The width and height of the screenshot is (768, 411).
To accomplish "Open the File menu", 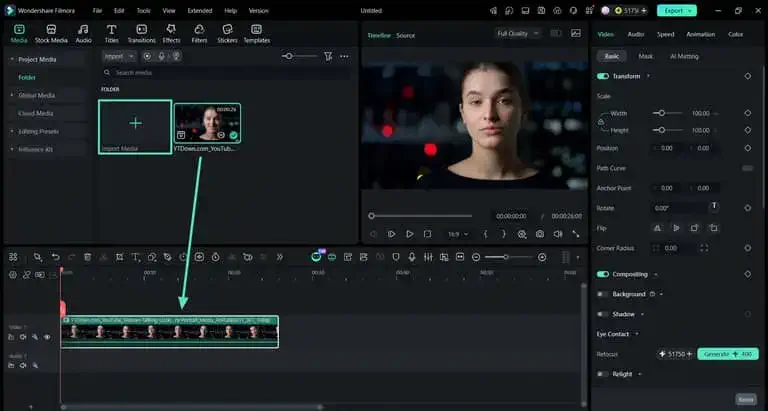I will point(97,10).
